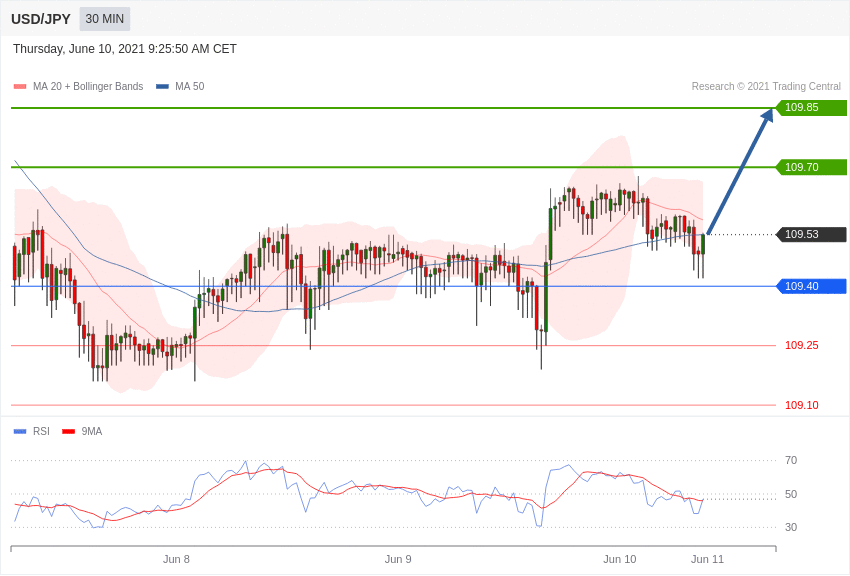Click the blue RSI legend swatch

pyautogui.click(x=20, y=432)
